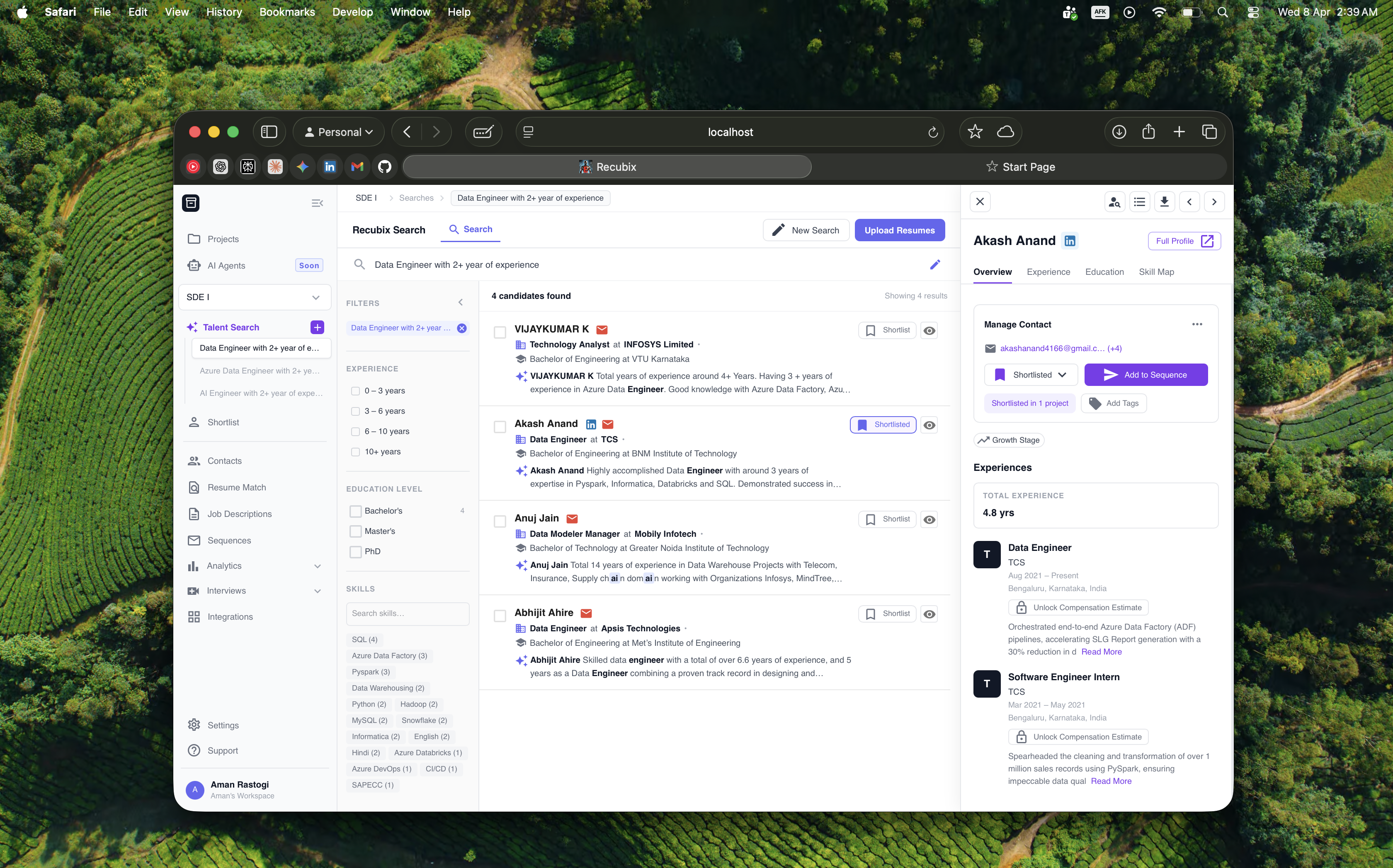Click the download icon in candidate panel
This screenshot has height=868, width=1393.
[1164, 201]
